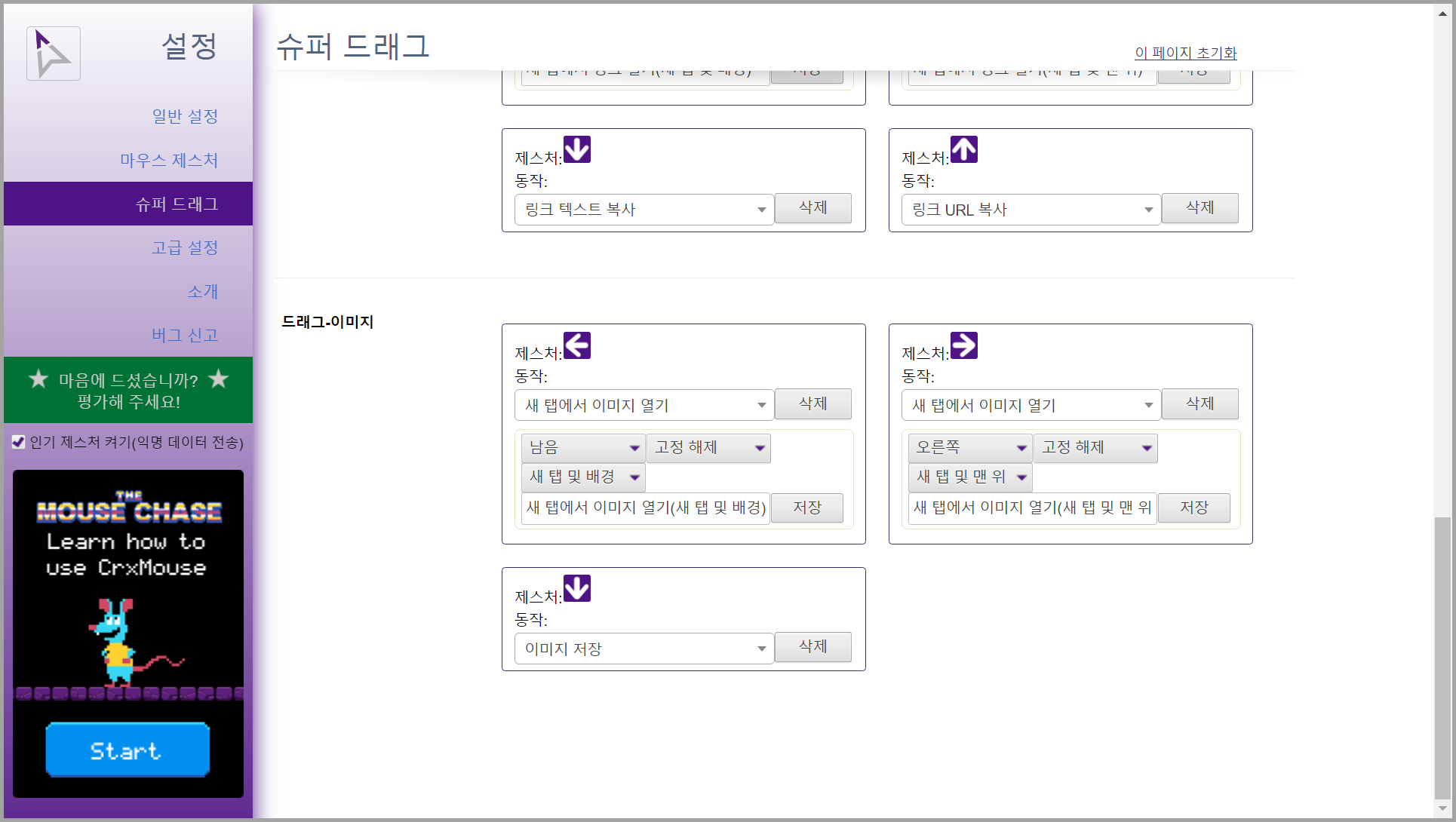Click the left-arrow gesture icon in 드래그-이미지
Screen dimensions: 1456x822
(577, 345)
